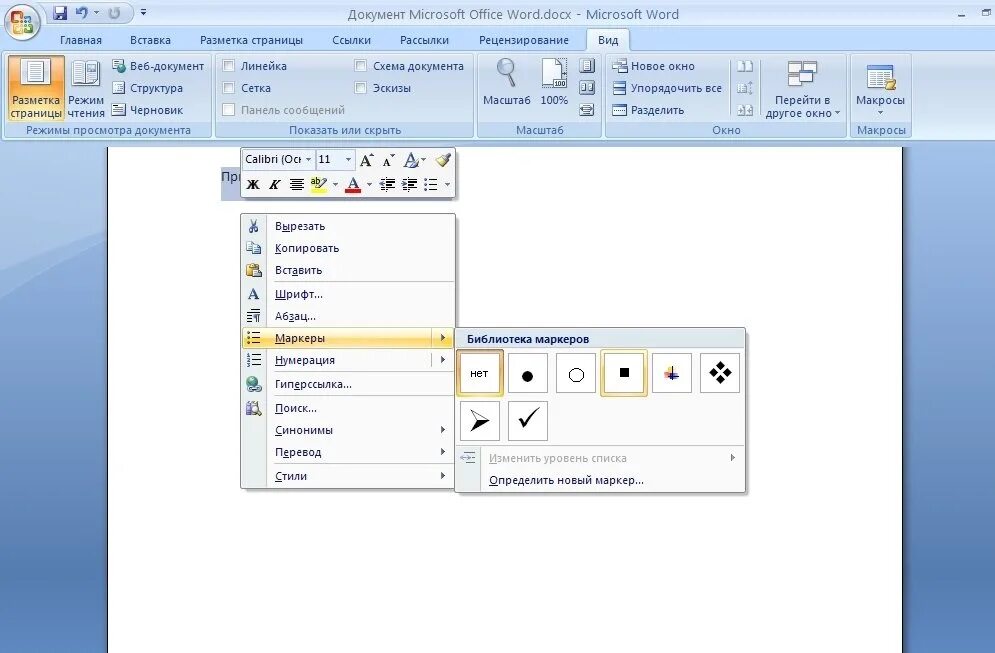The height and width of the screenshot is (653, 995).
Task: Open the Масштаб zoom dialog
Action: point(506,82)
